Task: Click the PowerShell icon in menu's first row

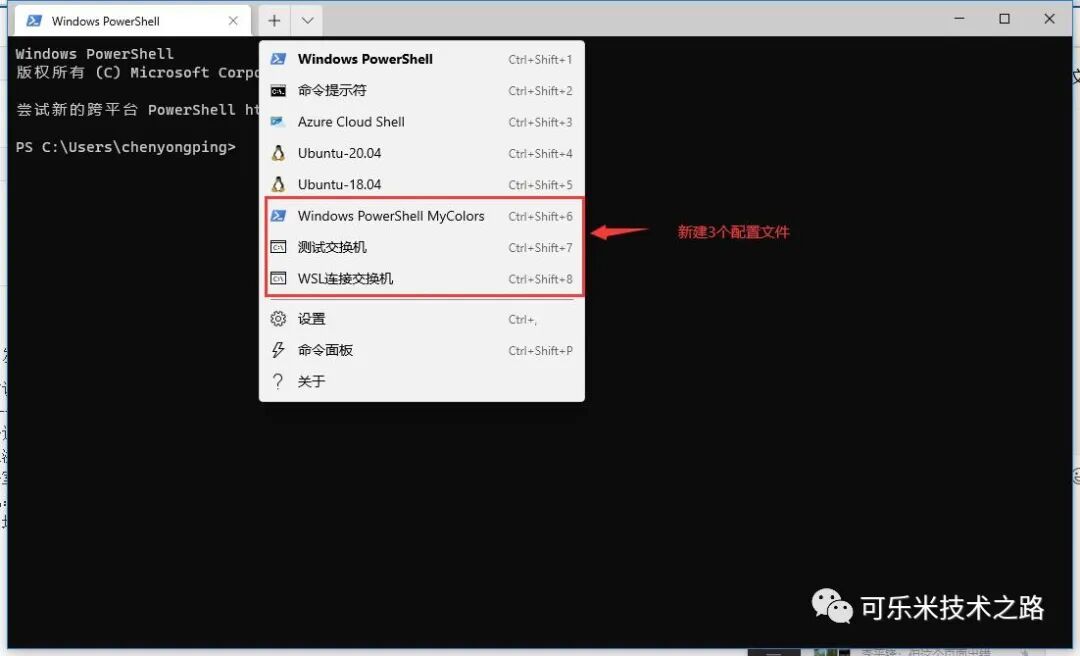Action: (278, 59)
